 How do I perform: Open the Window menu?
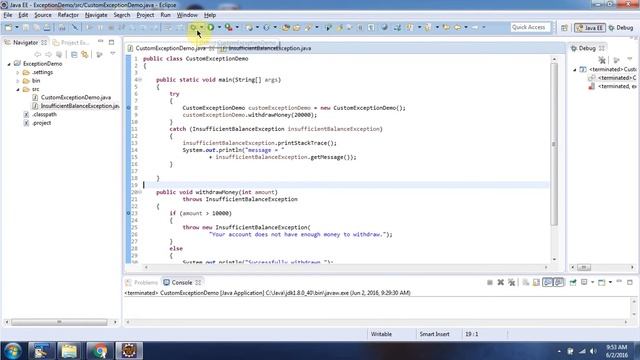187,15
